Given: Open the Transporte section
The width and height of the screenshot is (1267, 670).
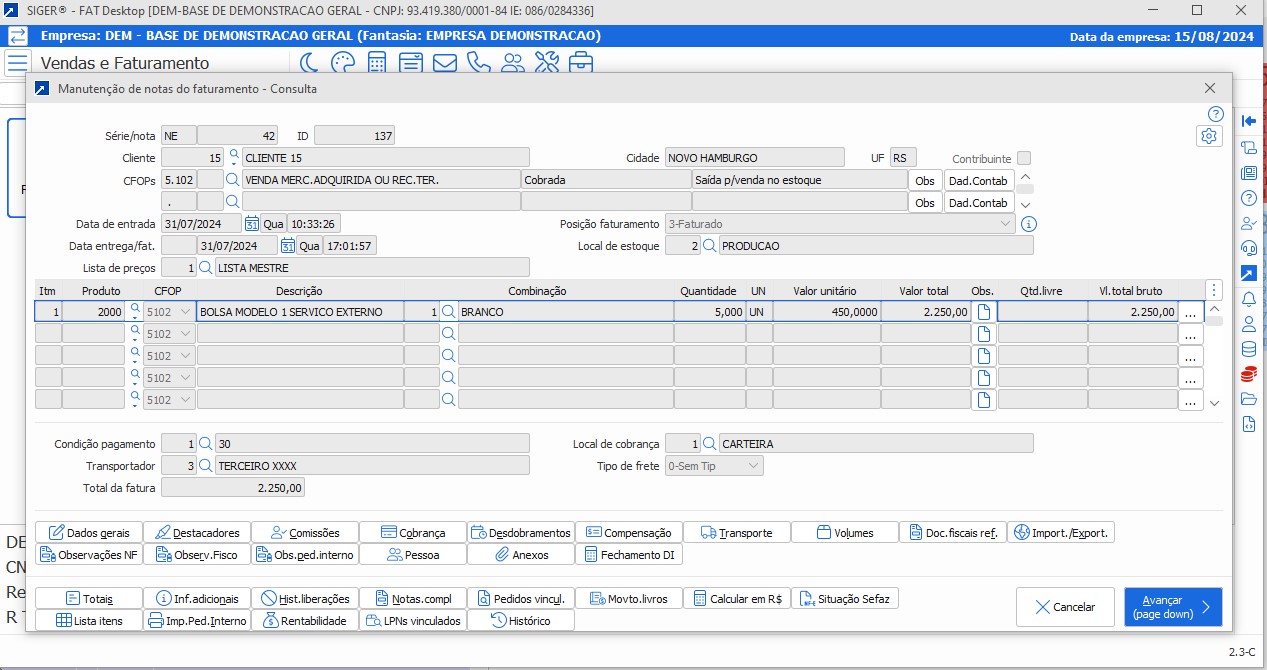Looking at the screenshot, I should click(736, 532).
